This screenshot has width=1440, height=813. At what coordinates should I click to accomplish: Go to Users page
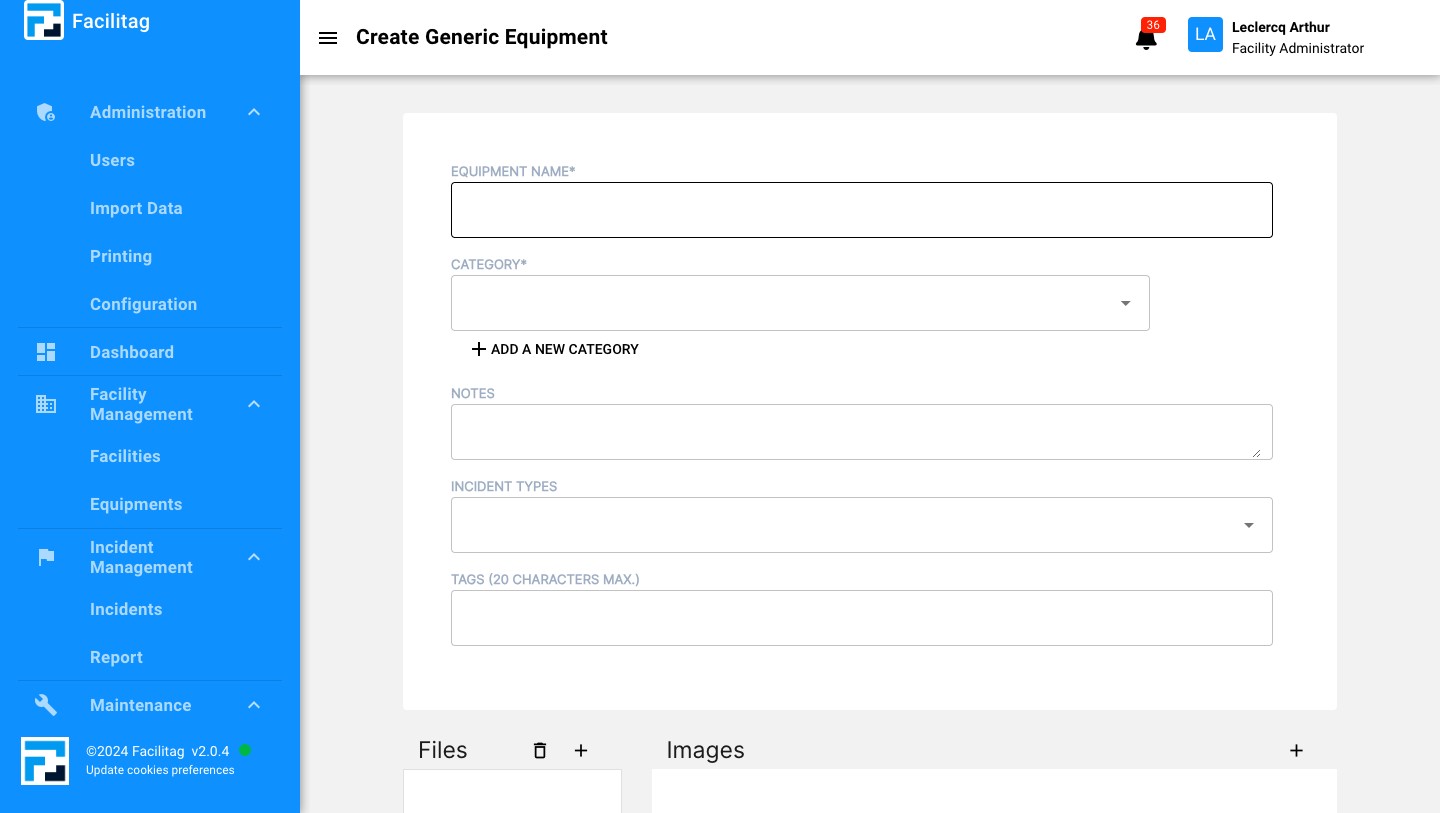click(112, 160)
